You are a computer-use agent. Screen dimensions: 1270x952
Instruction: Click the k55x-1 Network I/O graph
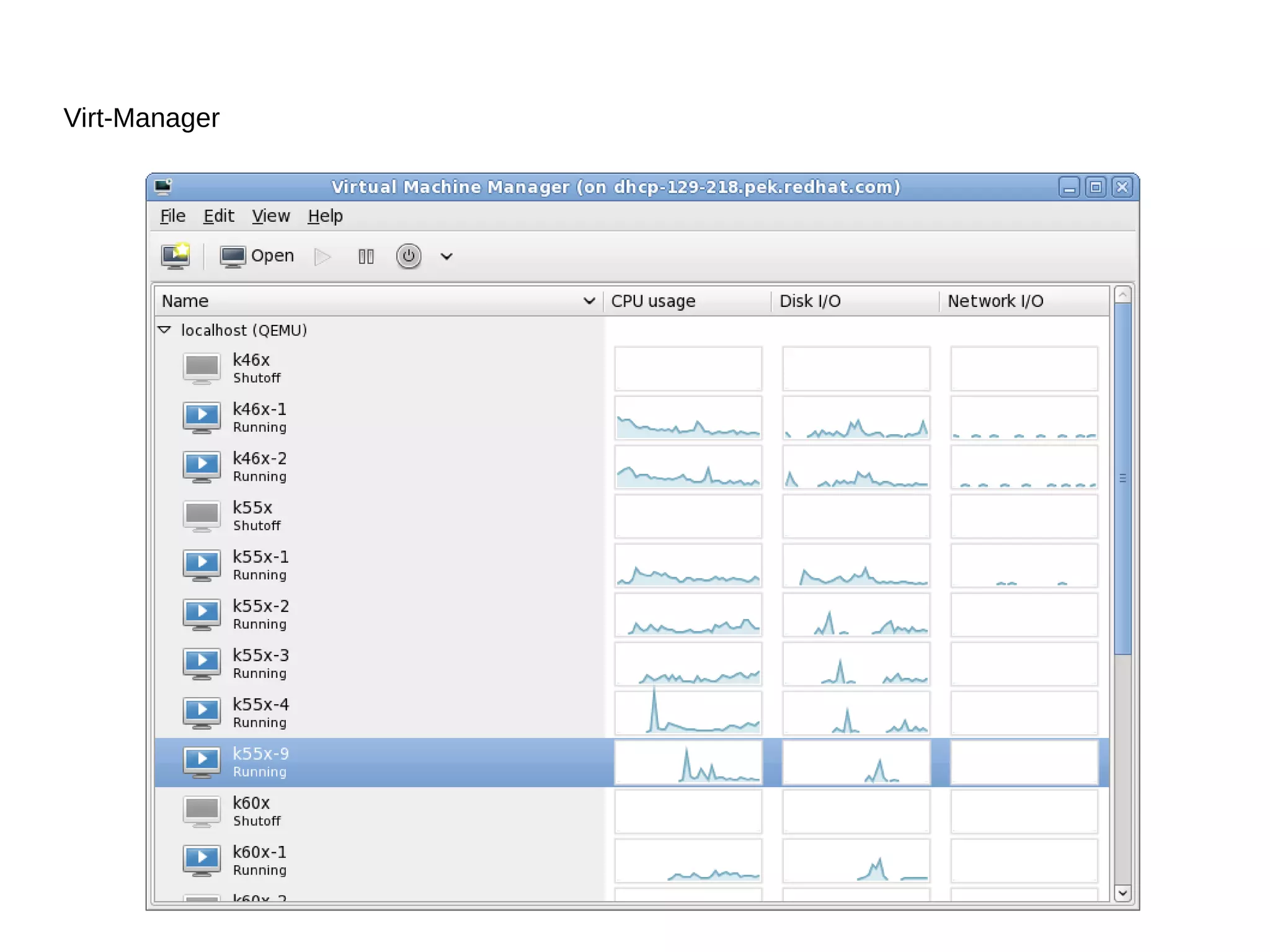click(x=1024, y=566)
